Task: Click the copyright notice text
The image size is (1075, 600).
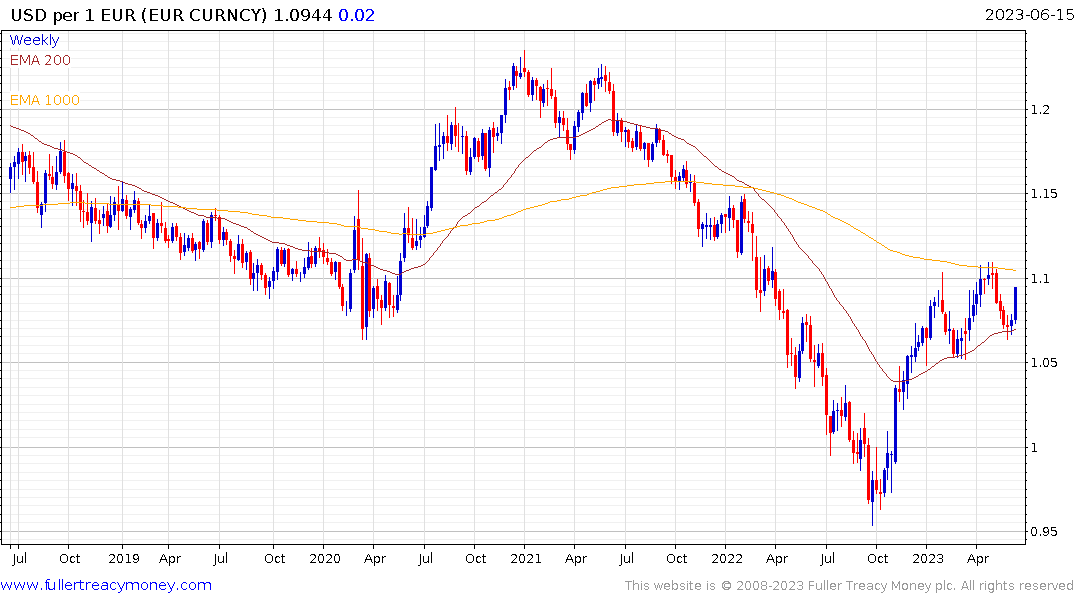Action: pyautogui.click(x=849, y=586)
